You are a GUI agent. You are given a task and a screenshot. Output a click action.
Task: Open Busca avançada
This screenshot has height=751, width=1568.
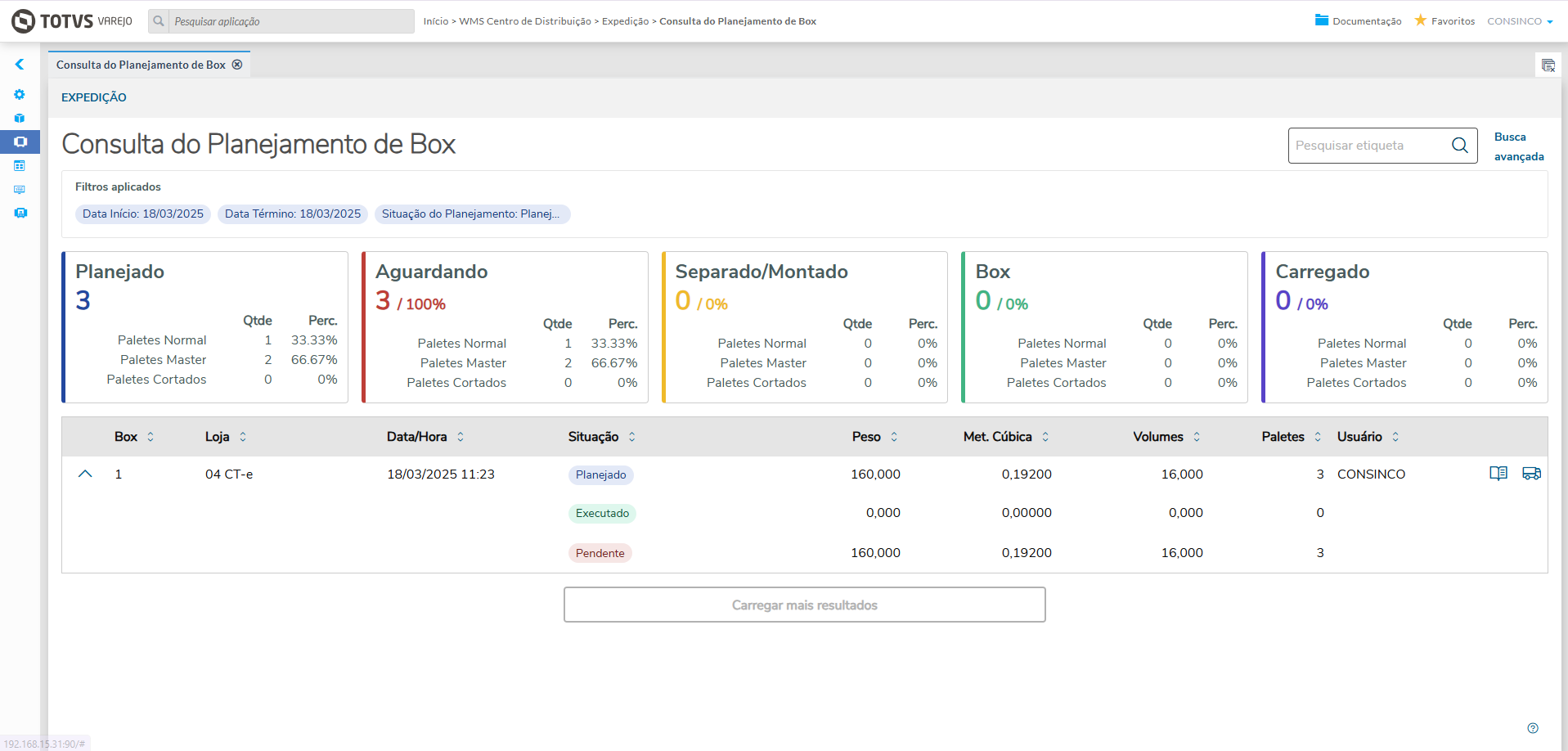[x=1519, y=146]
